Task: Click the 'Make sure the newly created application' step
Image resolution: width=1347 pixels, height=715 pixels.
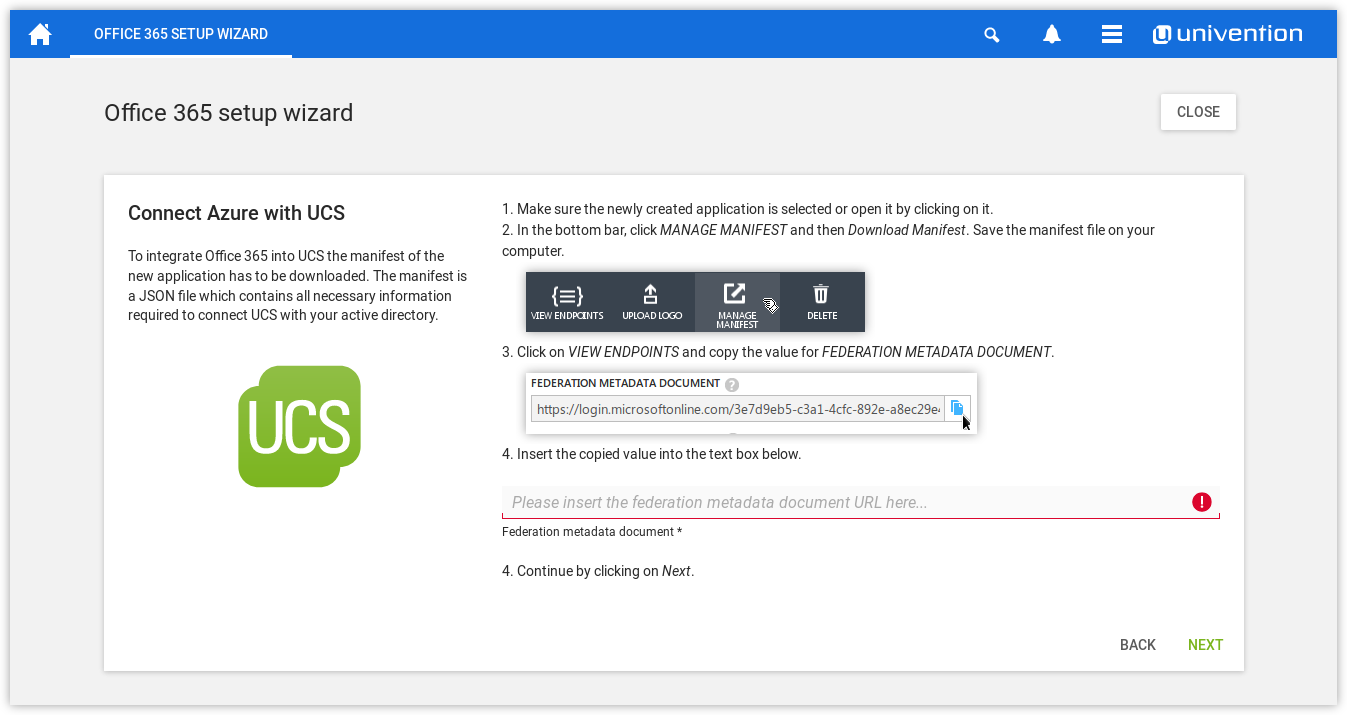Action: [x=747, y=209]
